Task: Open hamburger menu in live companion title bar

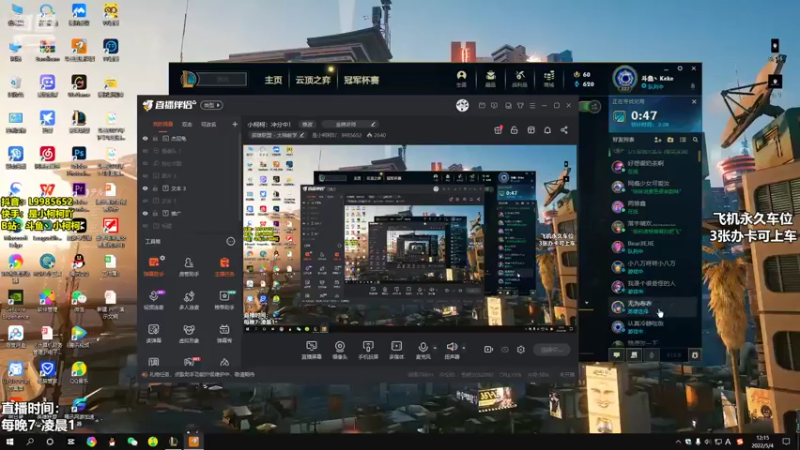Action: coord(532,106)
